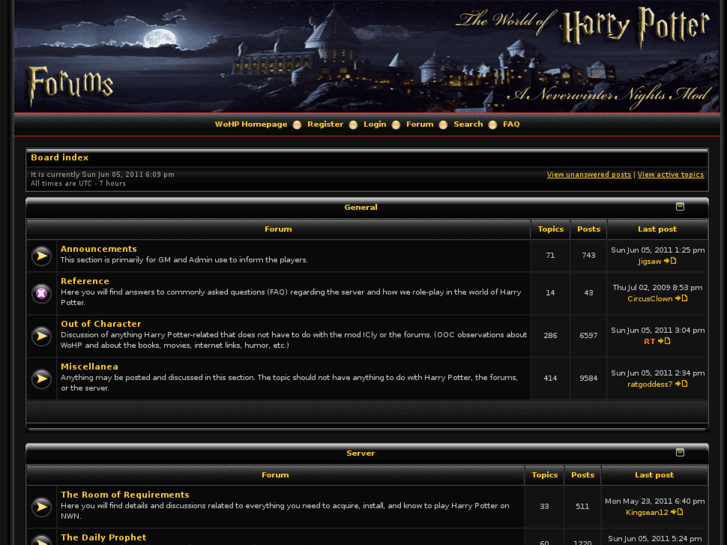Image resolution: width=727 pixels, height=545 pixels.
Task: Open the Miscellanea forum
Action: [x=89, y=366]
